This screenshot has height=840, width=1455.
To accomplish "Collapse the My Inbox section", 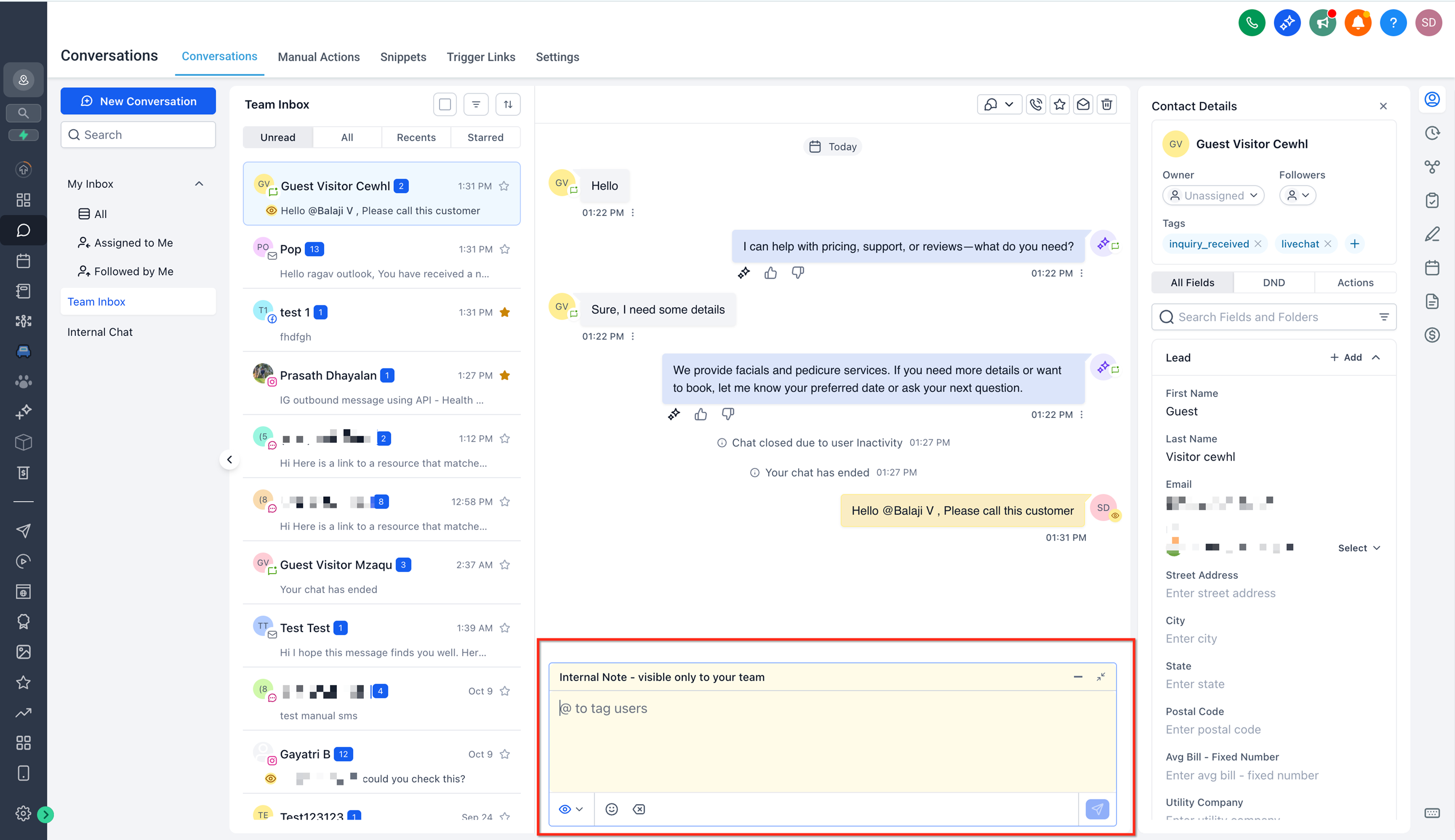I will point(199,184).
